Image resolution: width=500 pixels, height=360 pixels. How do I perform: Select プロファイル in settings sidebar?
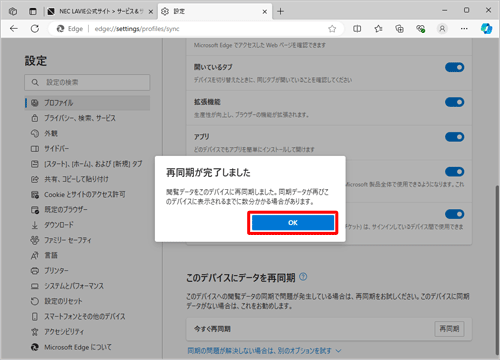[x=87, y=103]
